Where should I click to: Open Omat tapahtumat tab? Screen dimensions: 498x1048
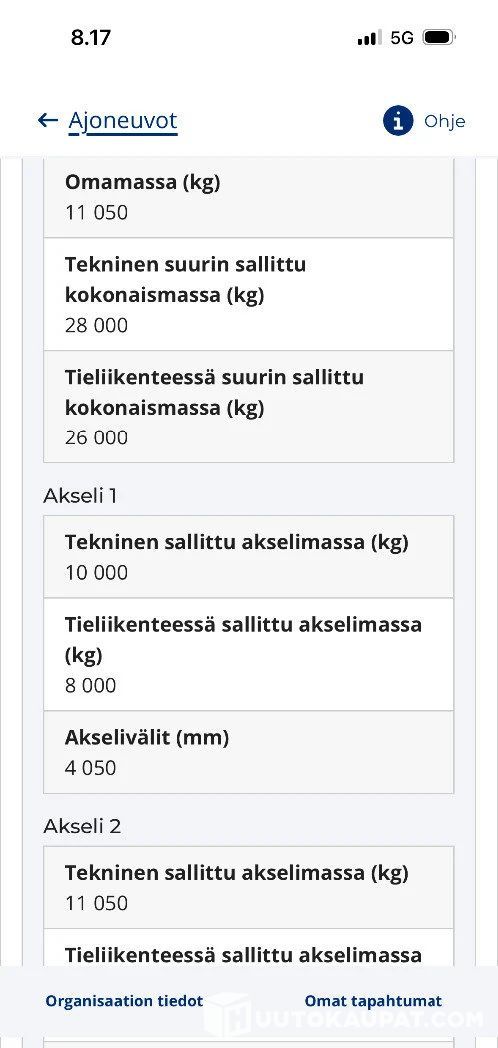pyautogui.click(x=373, y=1001)
